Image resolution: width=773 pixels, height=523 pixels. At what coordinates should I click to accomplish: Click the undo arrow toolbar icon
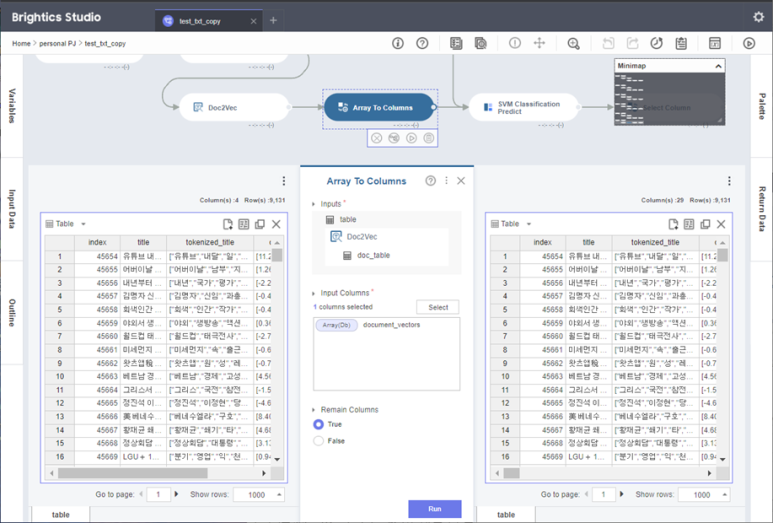pyautogui.click(x=608, y=43)
